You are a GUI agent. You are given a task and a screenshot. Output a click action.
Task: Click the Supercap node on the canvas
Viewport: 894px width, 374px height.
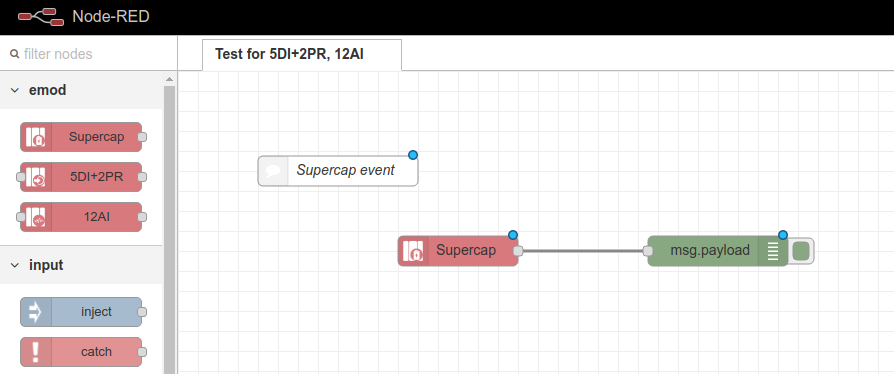458,251
